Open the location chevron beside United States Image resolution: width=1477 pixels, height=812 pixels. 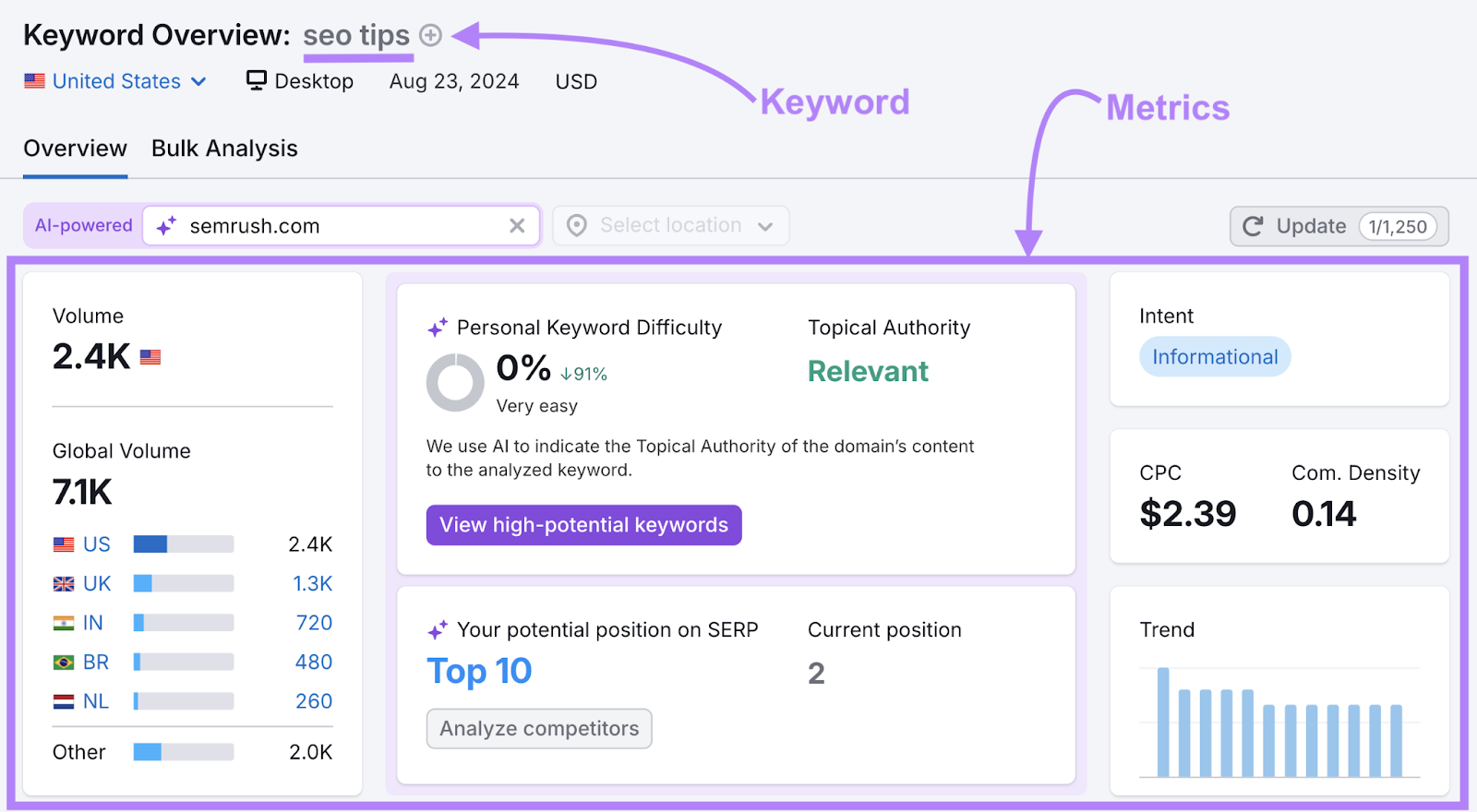pos(198,81)
